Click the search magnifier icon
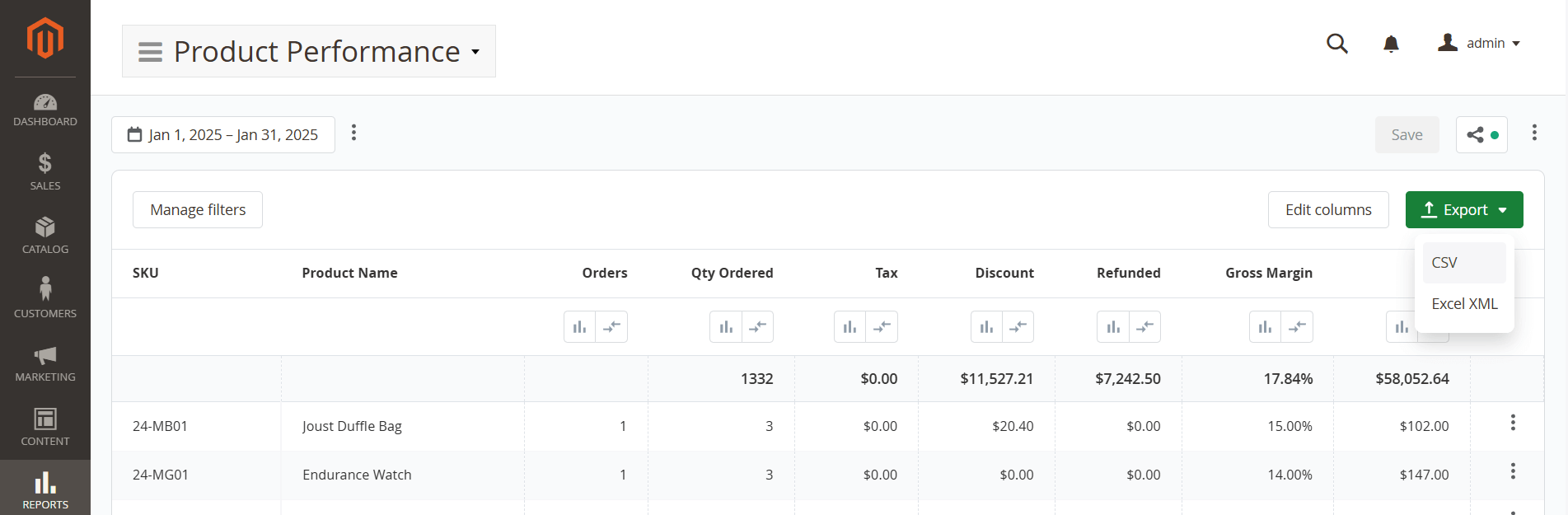This screenshot has width=1568, height=515. [x=1336, y=44]
